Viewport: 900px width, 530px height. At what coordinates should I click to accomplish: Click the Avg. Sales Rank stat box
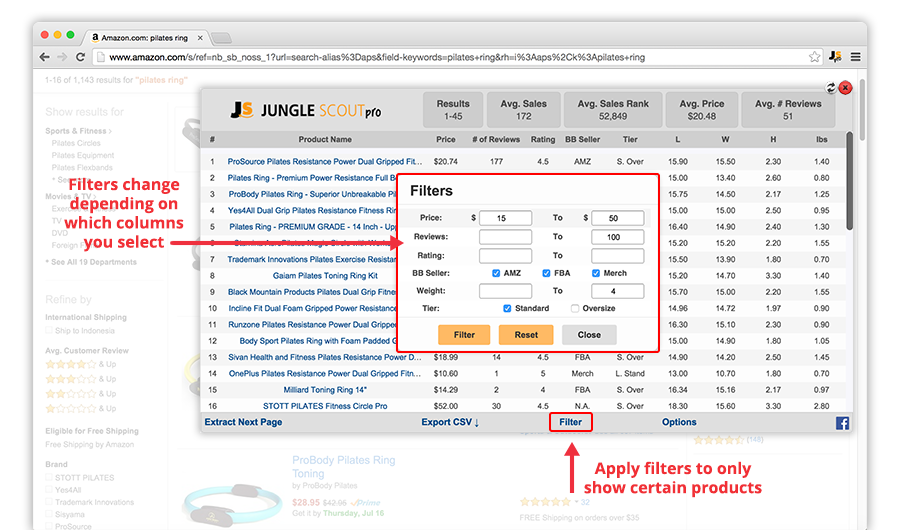coord(612,110)
